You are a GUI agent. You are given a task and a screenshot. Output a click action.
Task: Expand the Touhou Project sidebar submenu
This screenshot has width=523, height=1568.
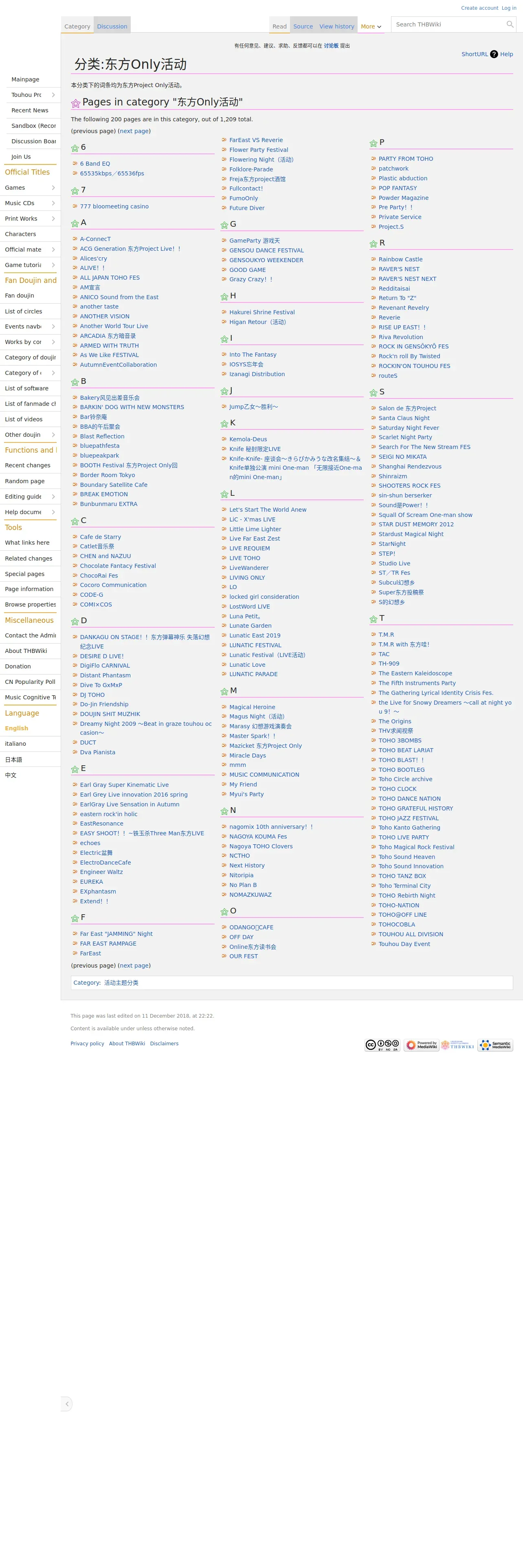pyautogui.click(x=53, y=95)
